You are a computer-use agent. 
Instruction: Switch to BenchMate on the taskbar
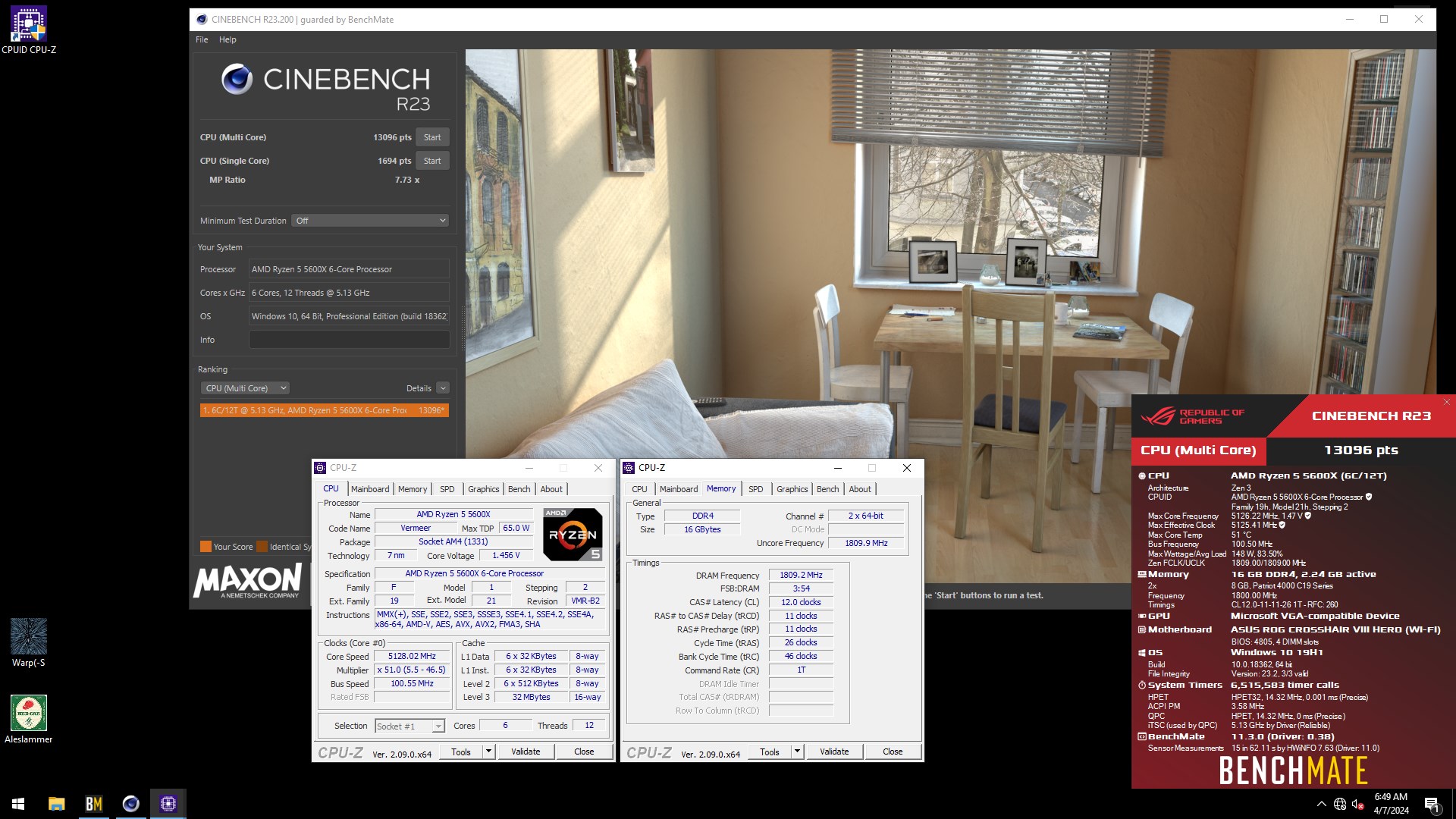(94, 804)
